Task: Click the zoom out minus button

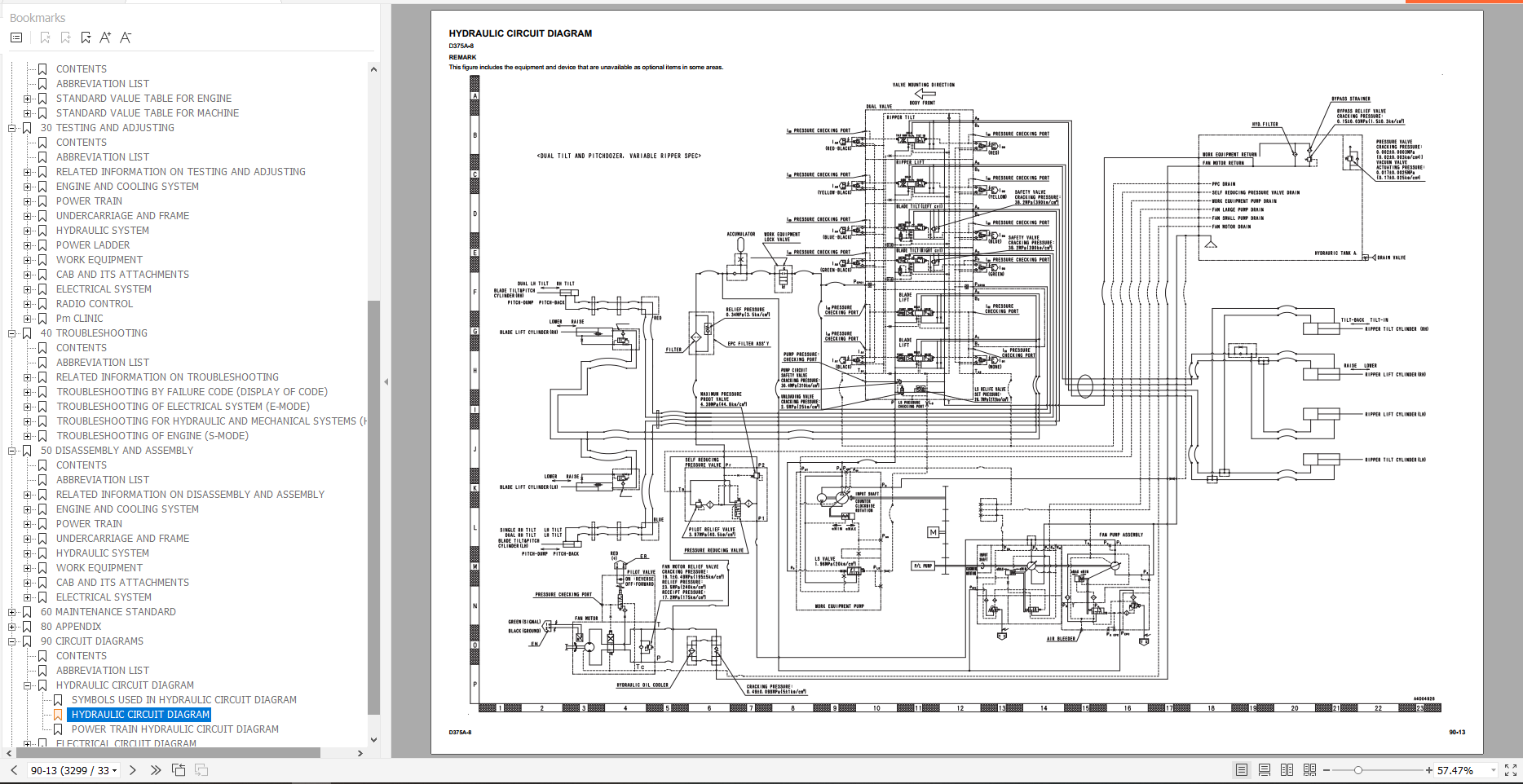Action: 1327,770
